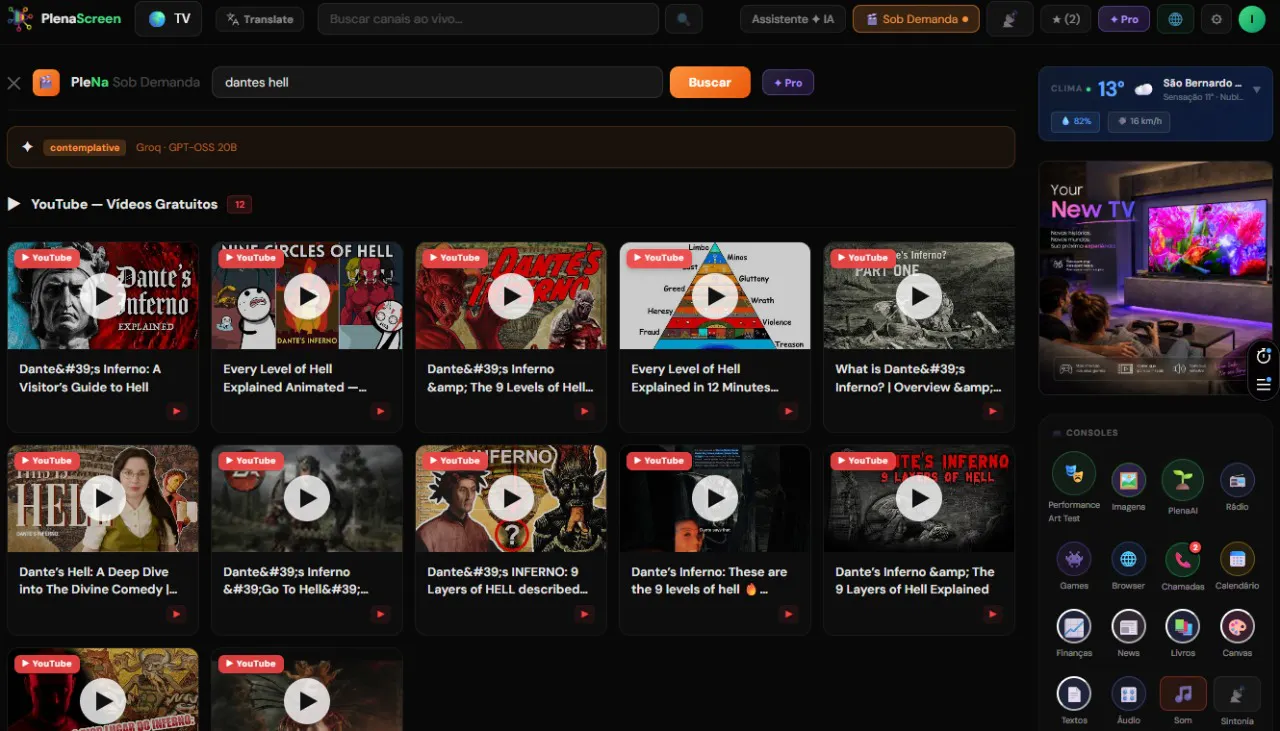Image resolution: width=1280 pixels, height=731 pixels.
Task: Focus the 'Buscar canais ao vivo' search field
Action: click(x=488, y=19)
